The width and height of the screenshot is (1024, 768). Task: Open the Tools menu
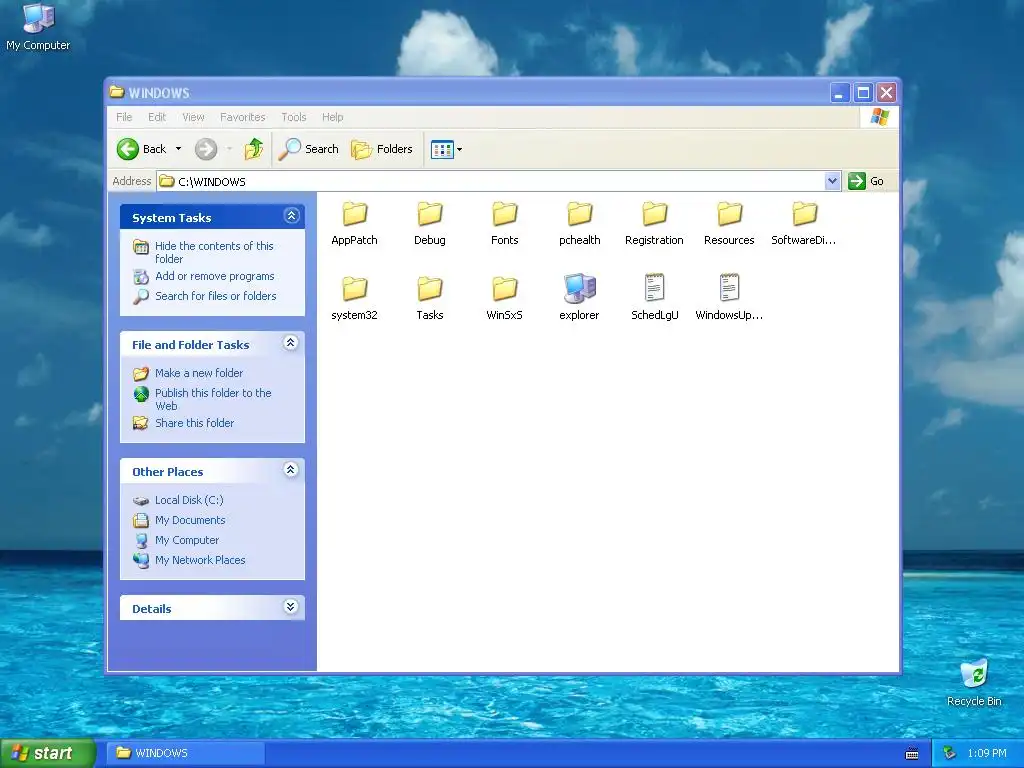click(294, 117)
